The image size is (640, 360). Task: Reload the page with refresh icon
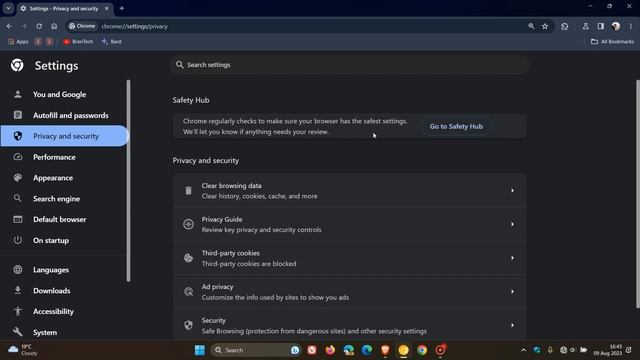pos(39,26)
